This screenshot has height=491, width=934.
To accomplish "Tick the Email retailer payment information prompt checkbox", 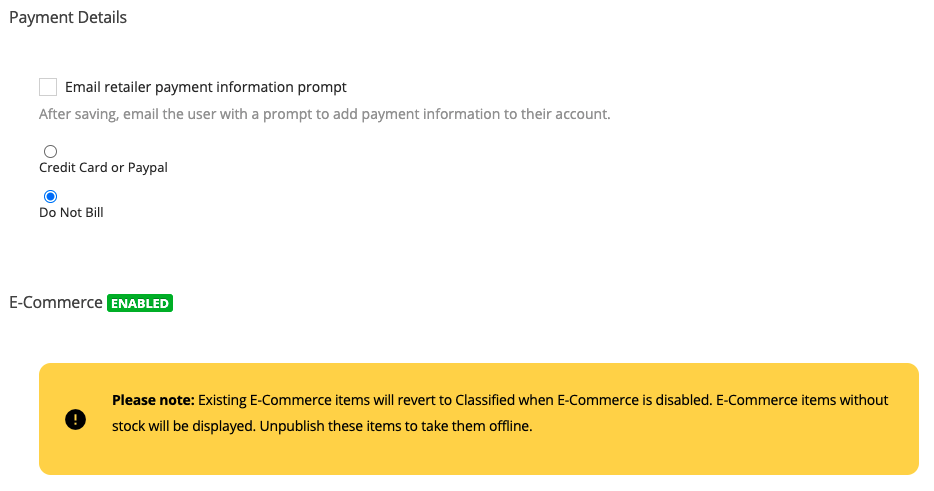I will (x=48, y=87).
